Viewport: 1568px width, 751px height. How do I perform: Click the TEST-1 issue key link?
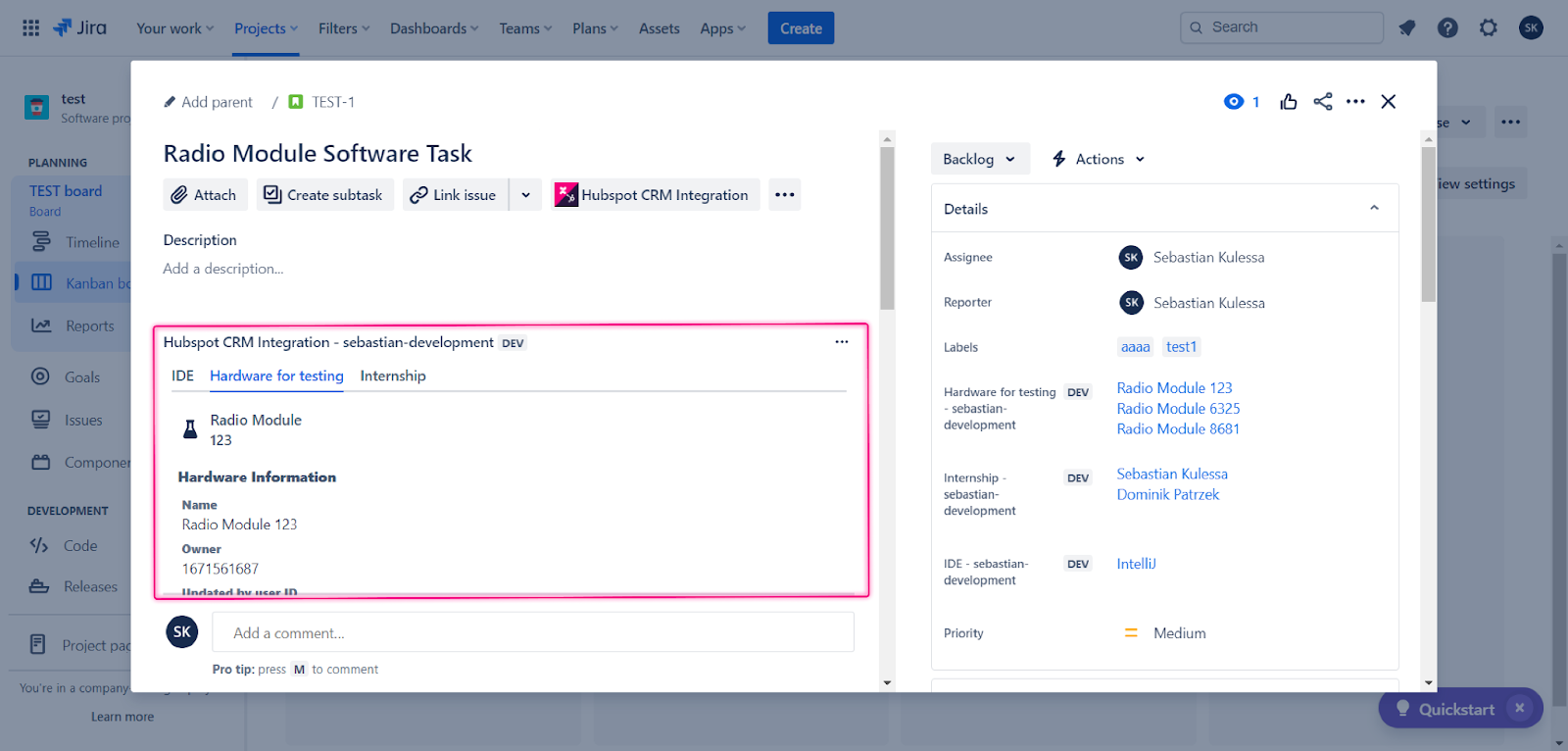click(x=333, y=102)
